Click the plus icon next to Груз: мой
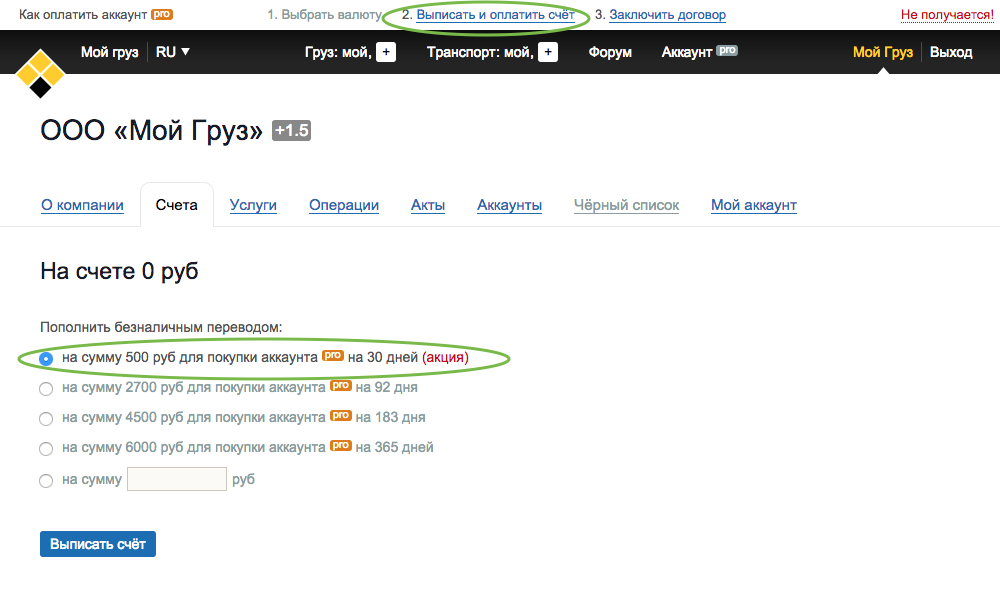 pos(386,52)
